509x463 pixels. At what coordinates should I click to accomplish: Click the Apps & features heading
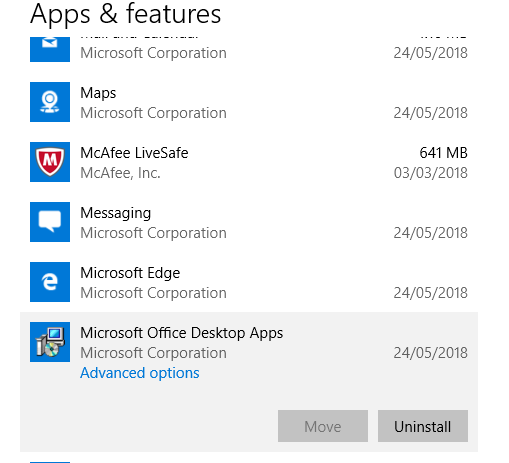click(125, 14)
